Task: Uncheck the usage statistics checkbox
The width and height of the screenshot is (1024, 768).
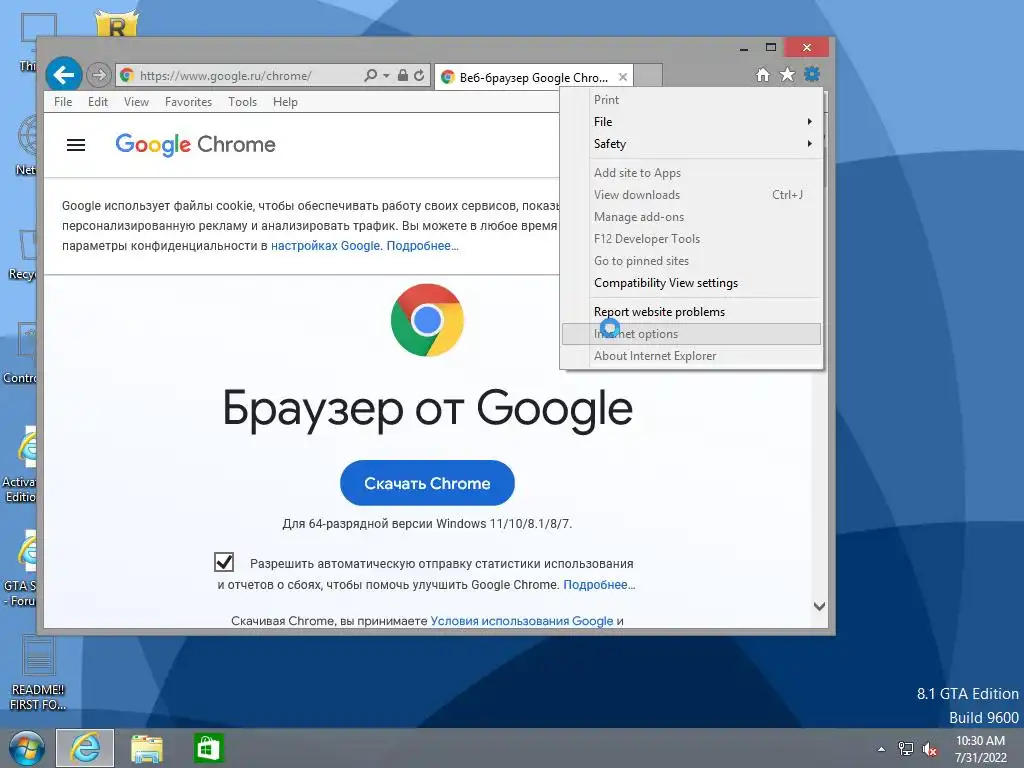Action: pos(224,562)
